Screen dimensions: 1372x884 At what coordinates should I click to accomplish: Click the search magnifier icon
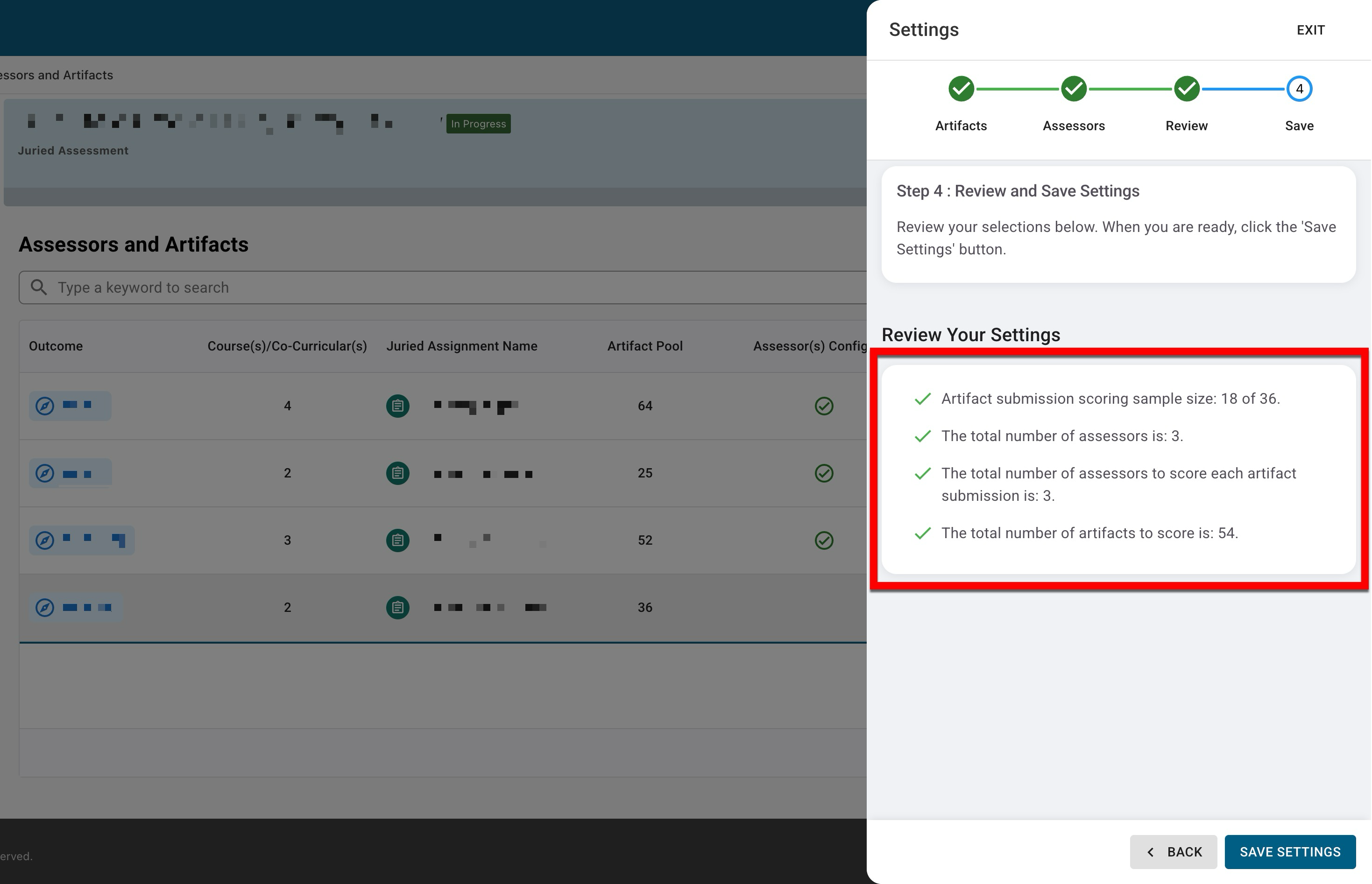click(38, 287)
